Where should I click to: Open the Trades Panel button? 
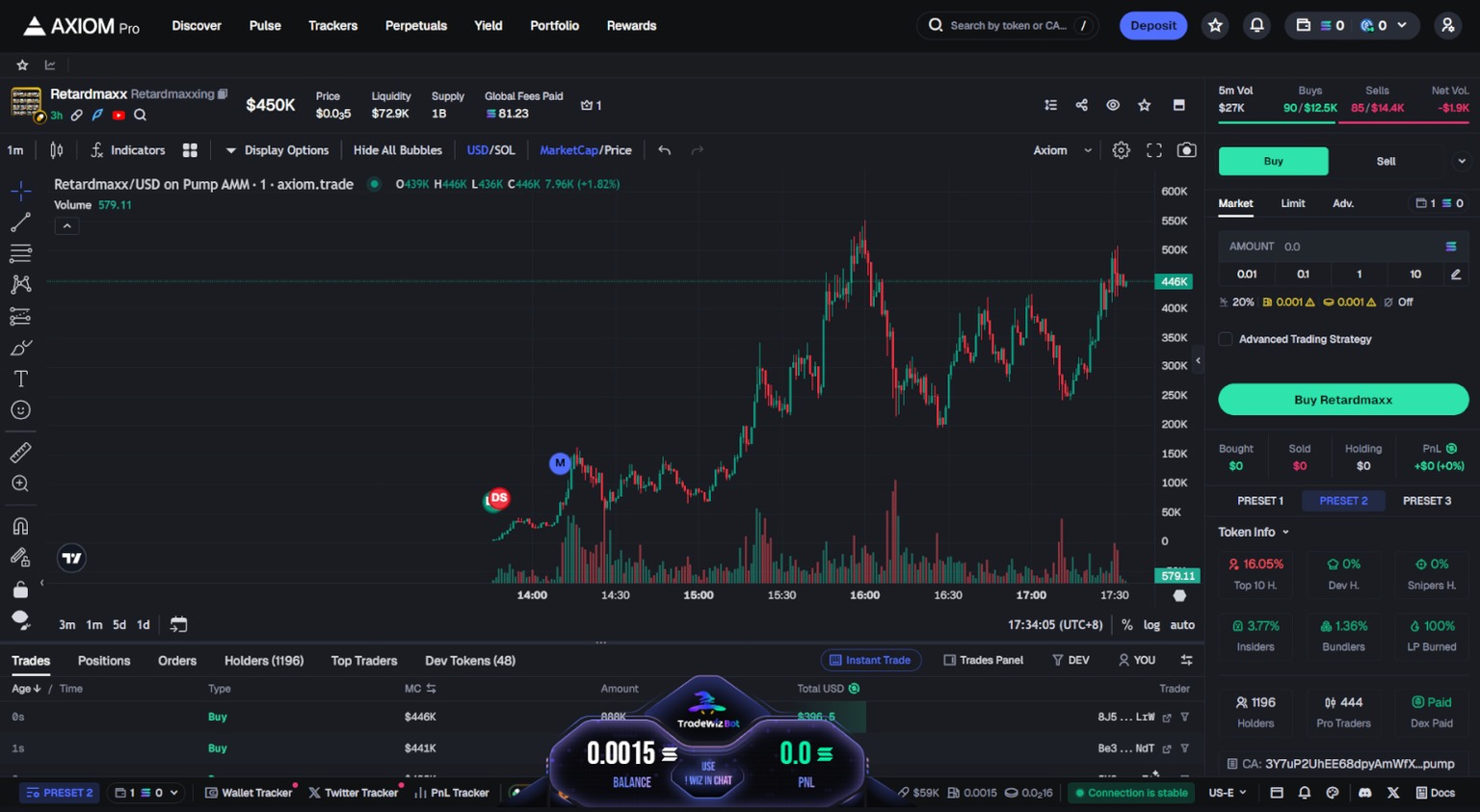pyautogui.click(x=983, y=660)
